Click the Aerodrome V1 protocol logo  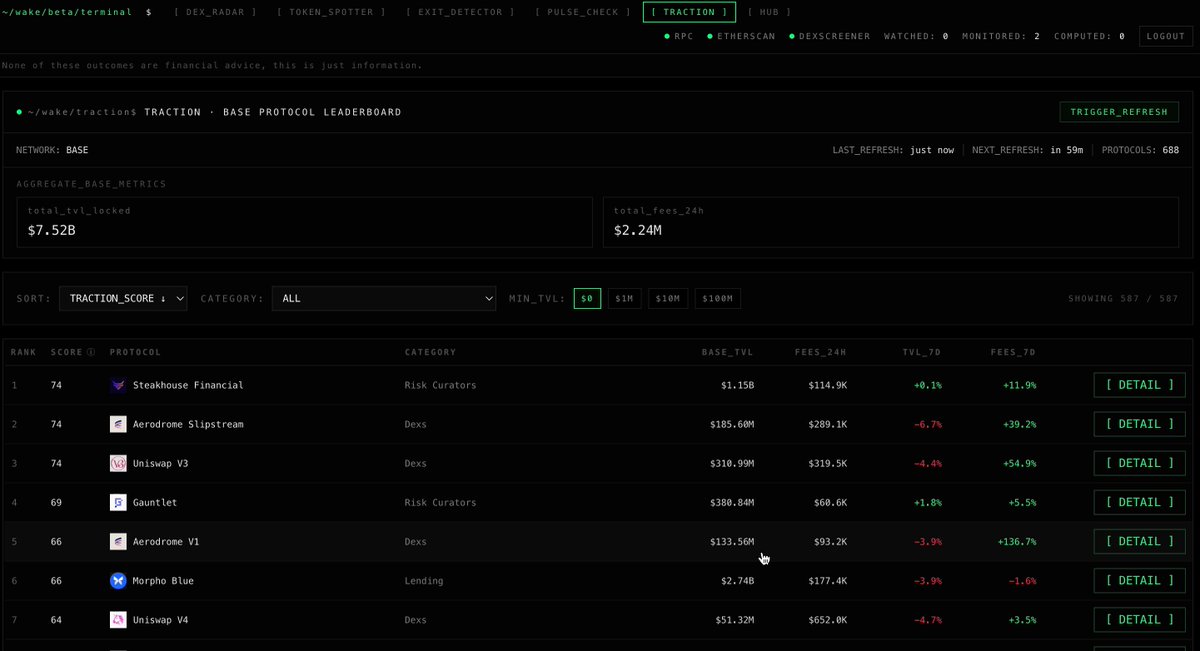[118, 541]
